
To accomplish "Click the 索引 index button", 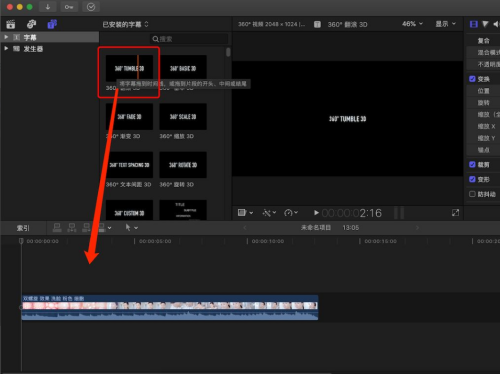I will click(x=23, y=228).
